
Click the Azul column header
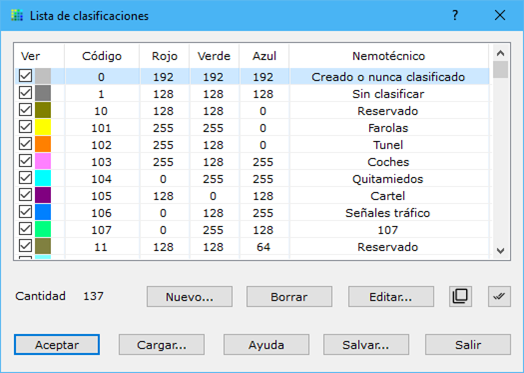[264, 56]
